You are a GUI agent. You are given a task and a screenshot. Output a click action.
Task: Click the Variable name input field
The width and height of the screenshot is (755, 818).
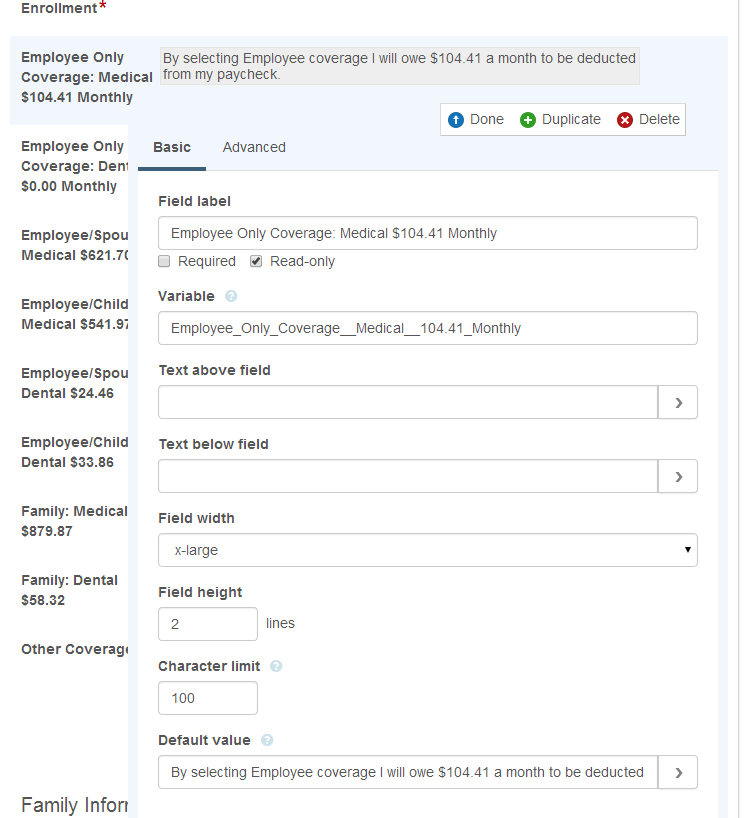427,328
